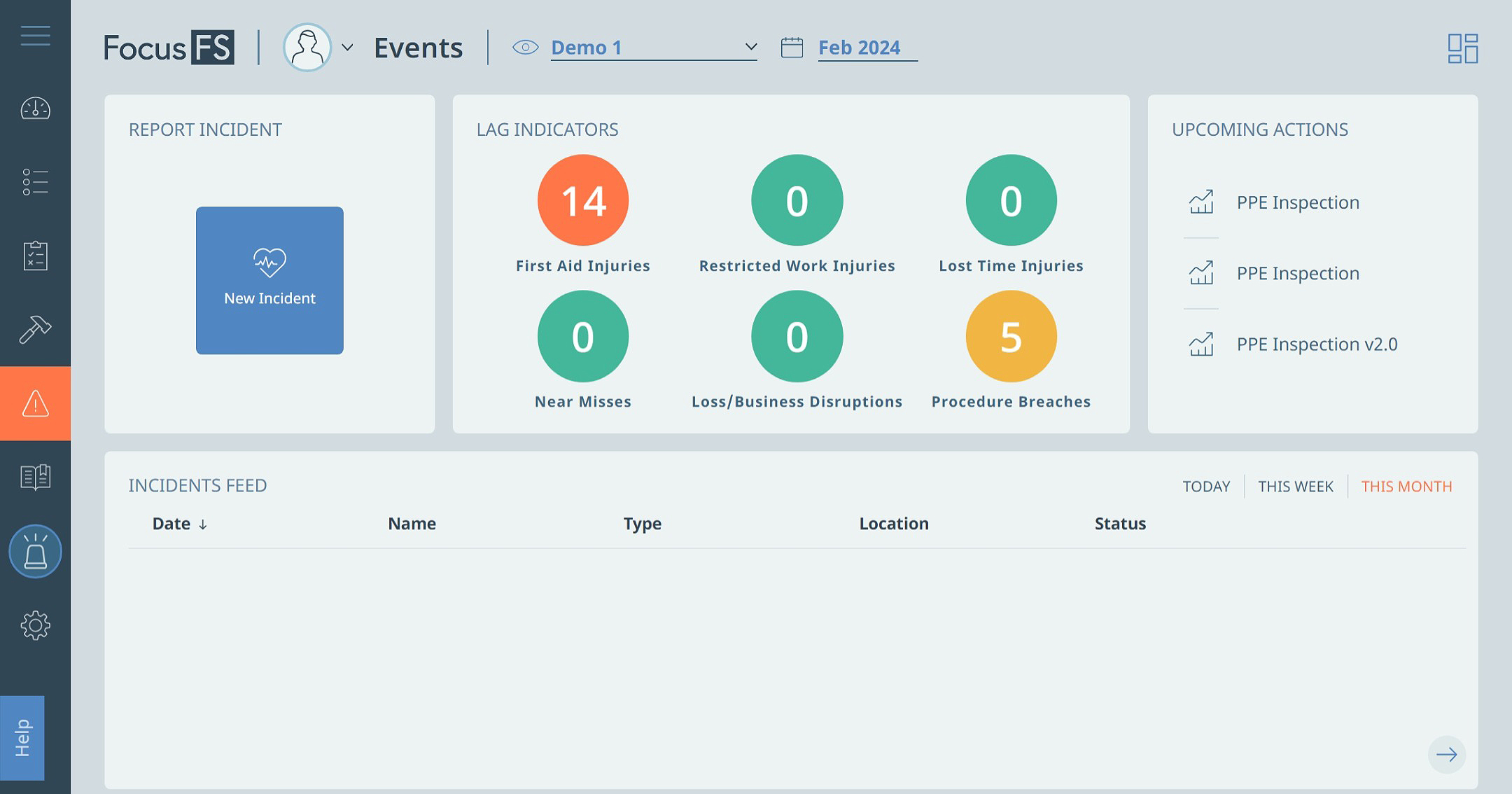1512x794 pixels.
Task: Open the task list icon in sidebar
Action: pyautogui.click(x=35, y=182)
